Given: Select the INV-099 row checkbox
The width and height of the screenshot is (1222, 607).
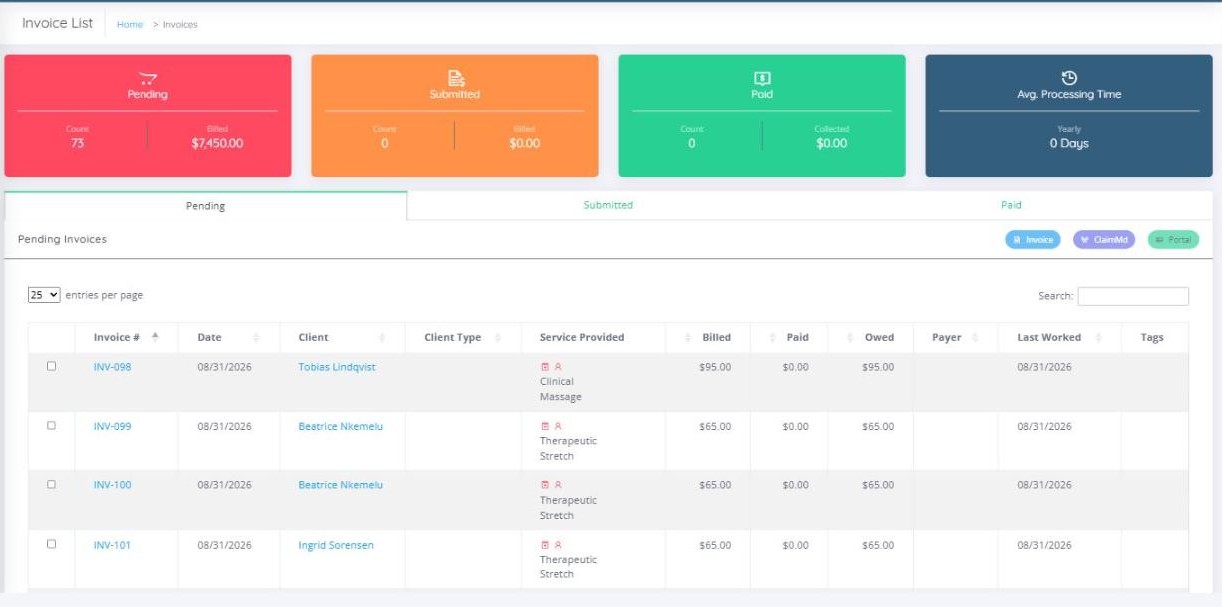Looking at the screenshot, I should pyautogui.click(x=52, y=425).
